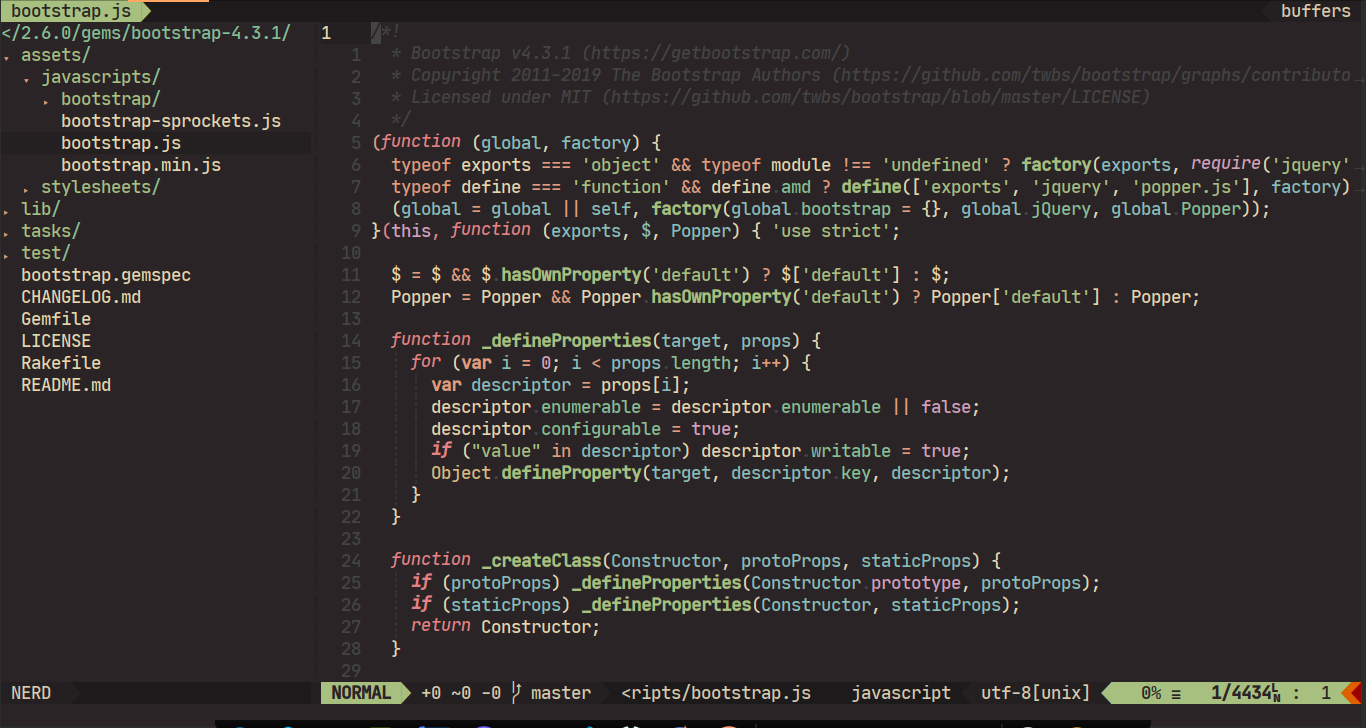Viewport: 1366px width, 728px height.
Task: Click the <ripts/bootstrap.js statusline filename
Action: click(x=716, y=693)
